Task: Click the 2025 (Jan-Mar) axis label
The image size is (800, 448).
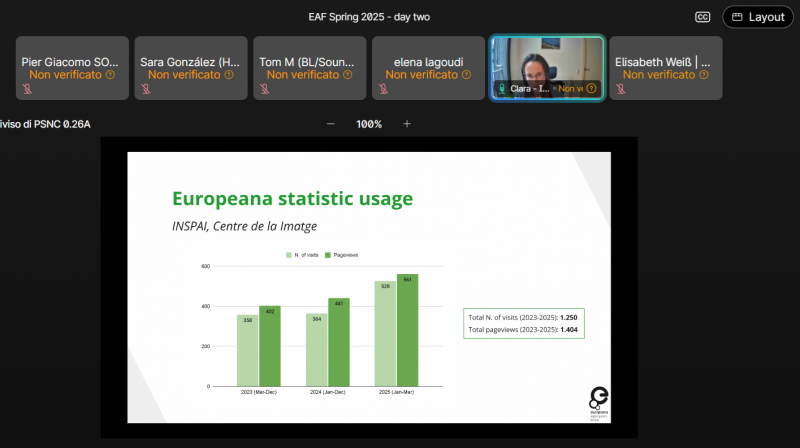Action: tap(396, 392)
